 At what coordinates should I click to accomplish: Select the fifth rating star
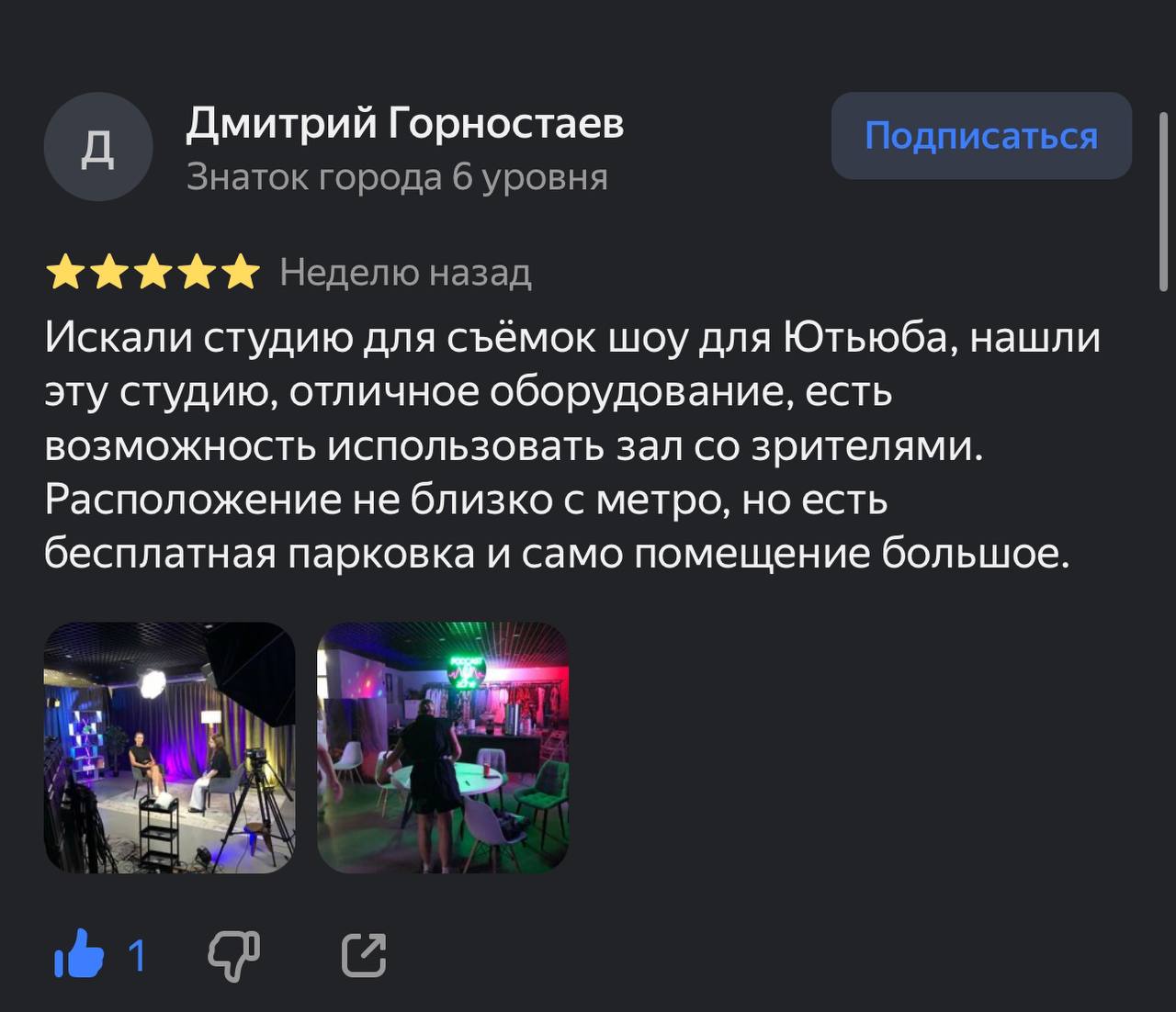tap(241, 273)
